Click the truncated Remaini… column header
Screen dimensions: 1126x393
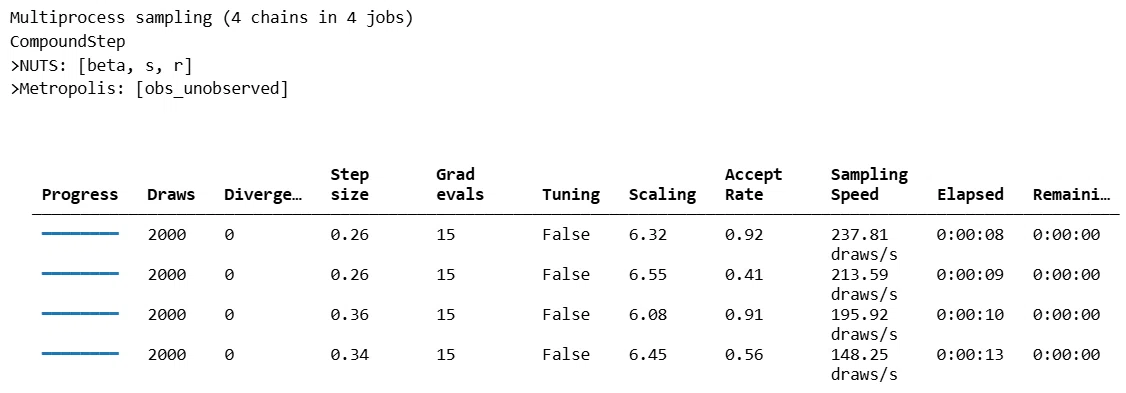tap(1071, 195)
